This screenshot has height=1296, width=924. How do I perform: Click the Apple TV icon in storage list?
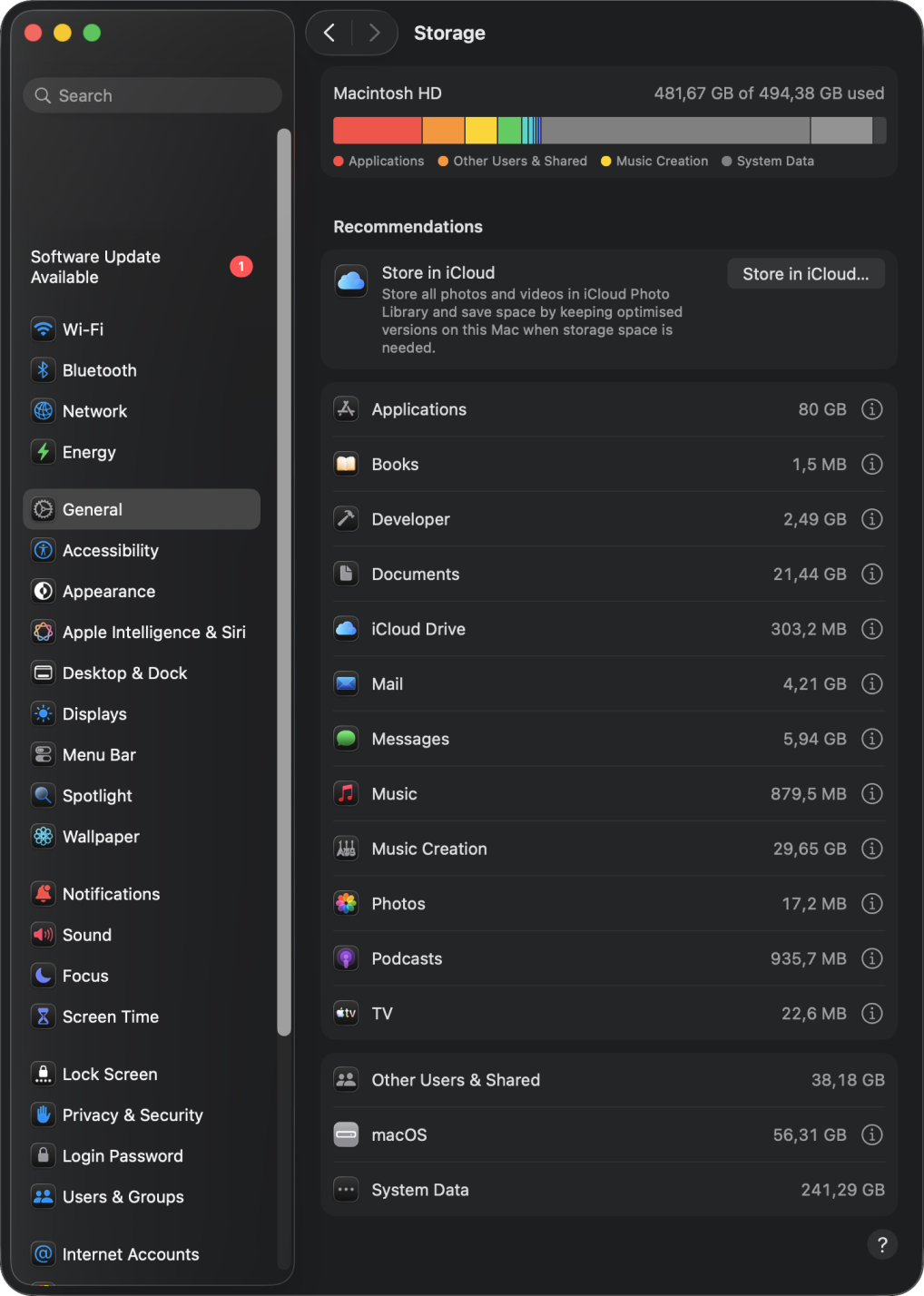pos(346,1013)
